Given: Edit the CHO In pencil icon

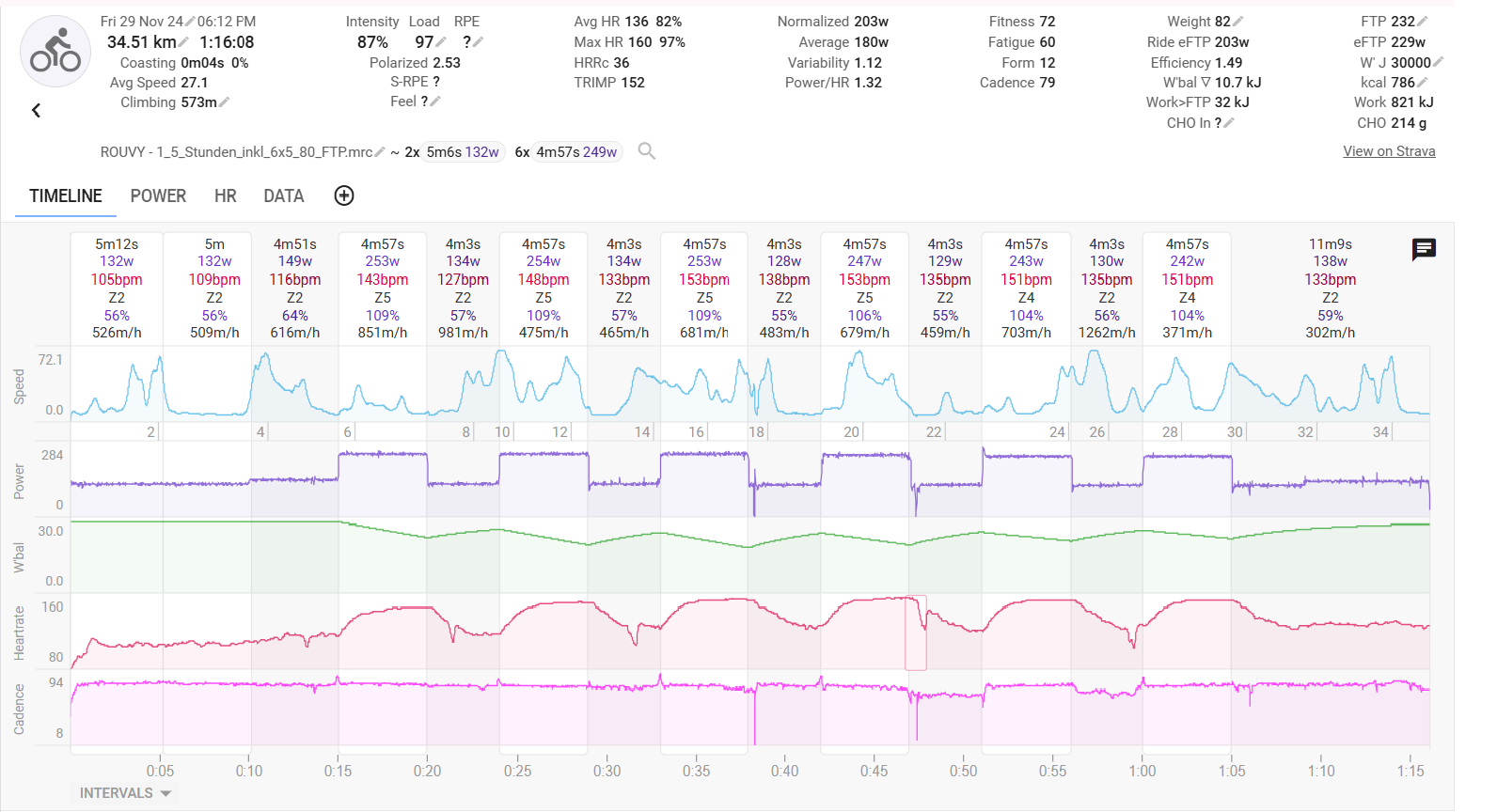Looking at the screenshot, I should coord(1228,123).
